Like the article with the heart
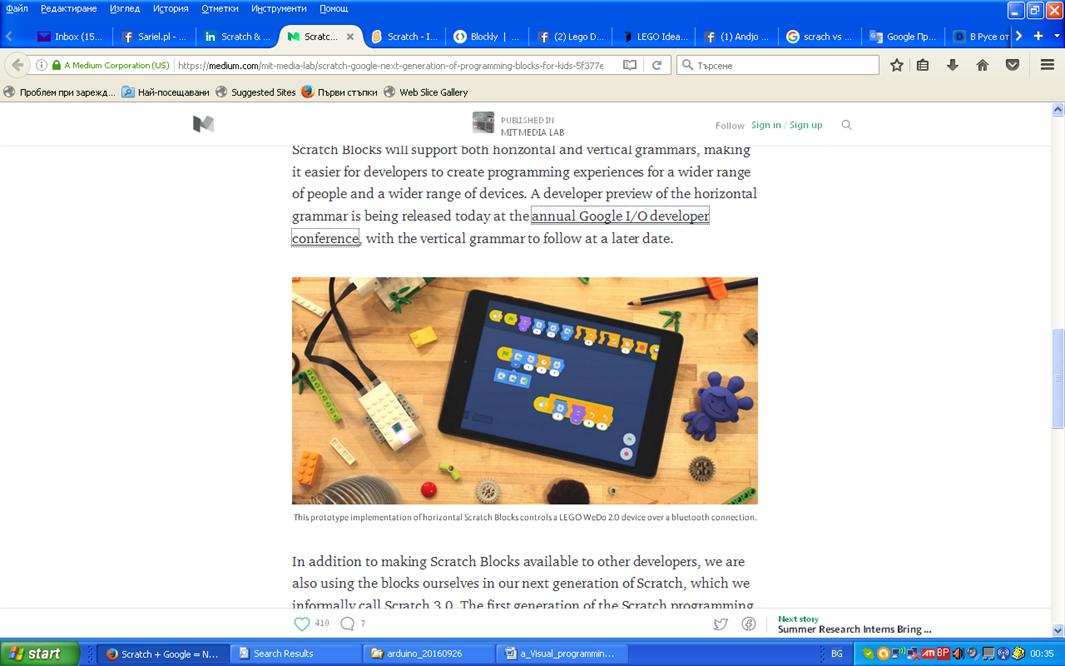1065x666 pixels. 302,622
